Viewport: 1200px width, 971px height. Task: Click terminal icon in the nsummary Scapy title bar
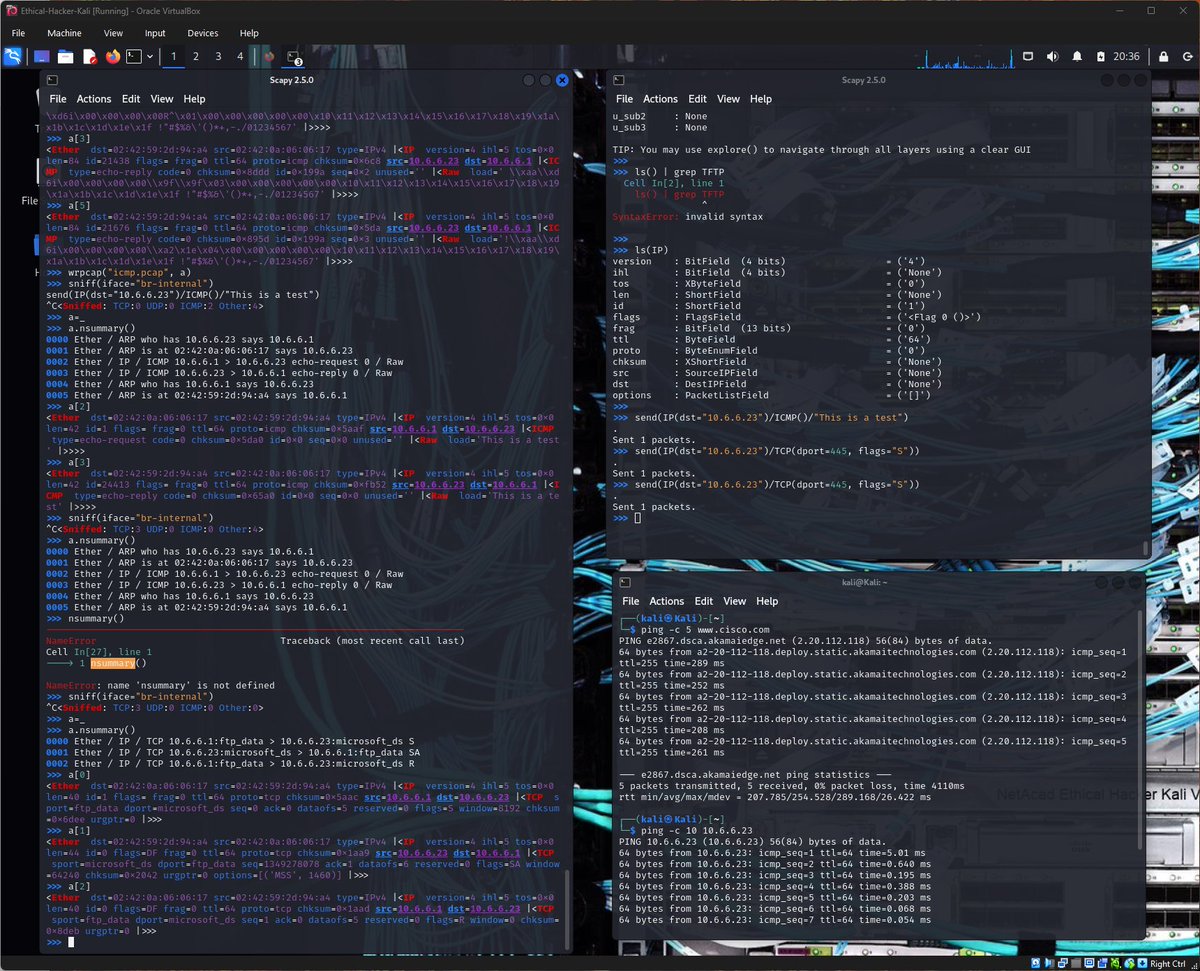[51, 79]
